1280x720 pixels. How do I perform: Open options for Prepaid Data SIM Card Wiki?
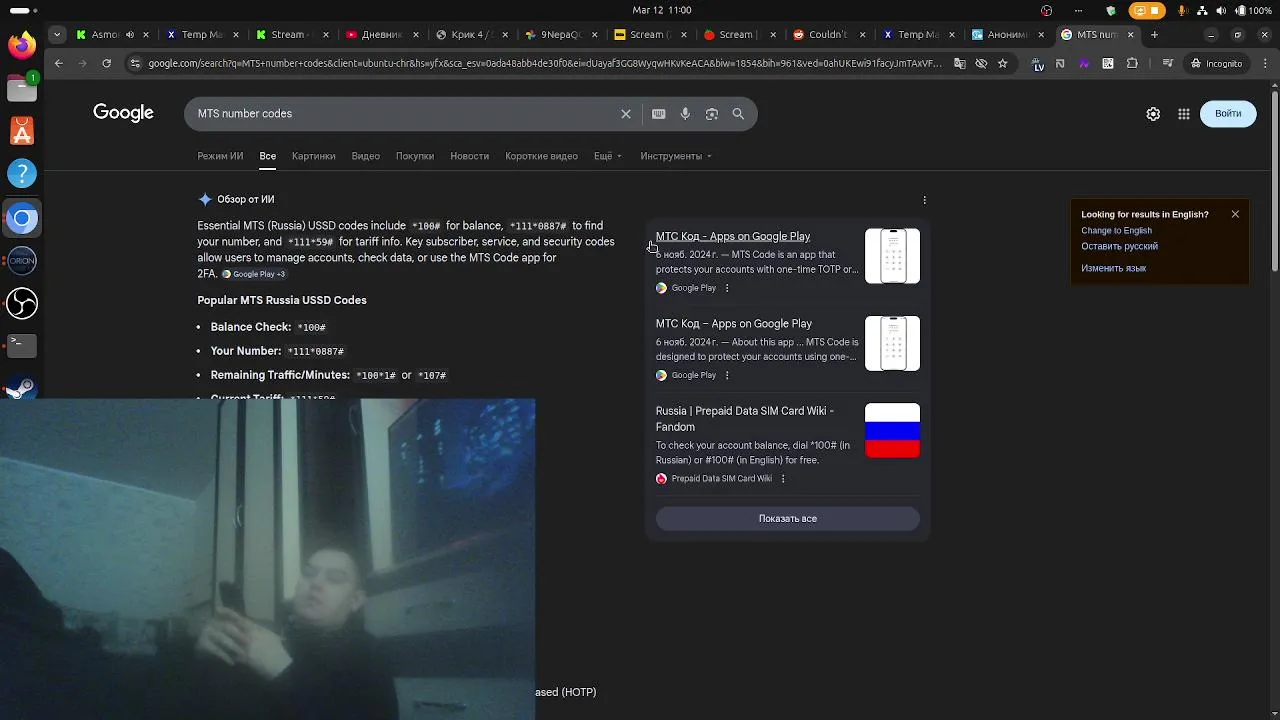click(x=783, y=479)
